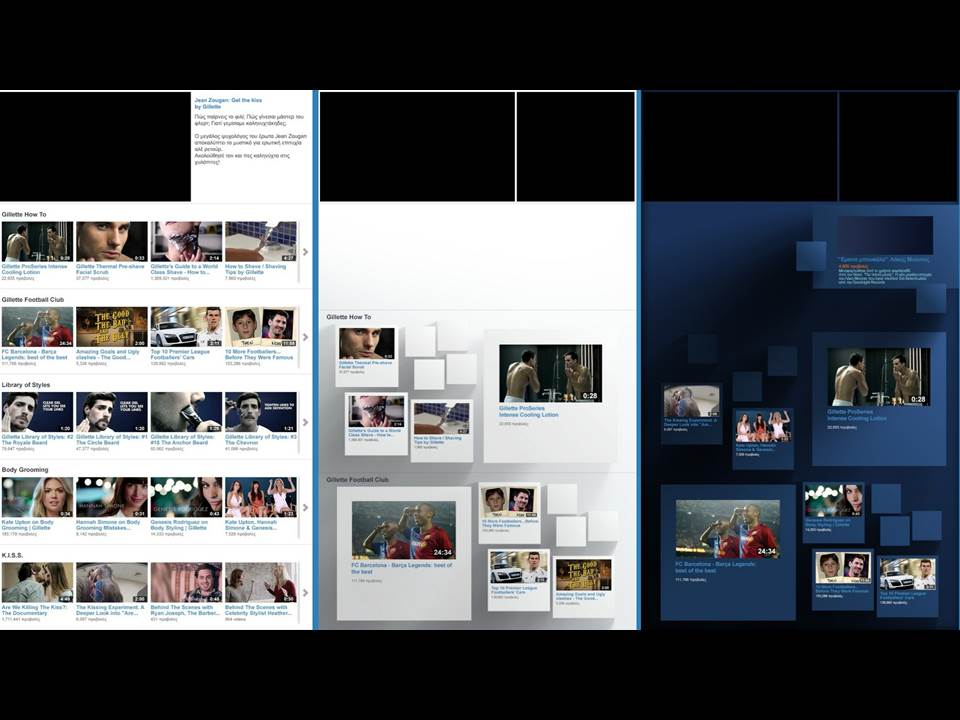960x720 pixels.
Task: Play Genesis Rodriguez on Body Styling thumbnail, left list
Action: 186,497
